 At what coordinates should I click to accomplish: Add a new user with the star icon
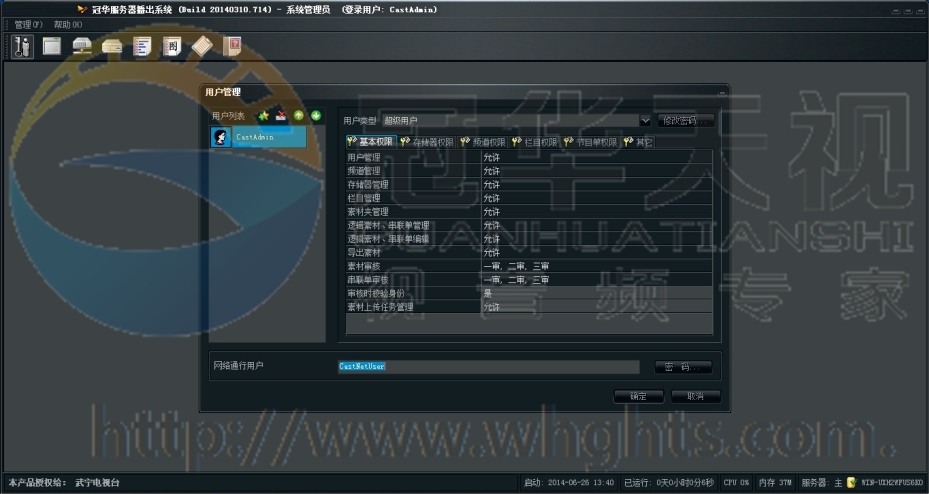coord(264,116)
